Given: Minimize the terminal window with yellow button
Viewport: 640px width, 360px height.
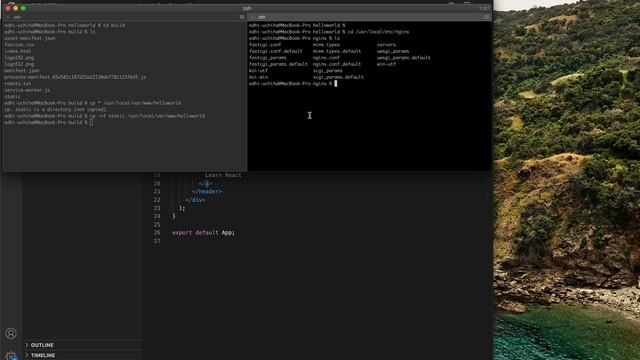Looking at the screenshot, I should click(x=16, y=8).
